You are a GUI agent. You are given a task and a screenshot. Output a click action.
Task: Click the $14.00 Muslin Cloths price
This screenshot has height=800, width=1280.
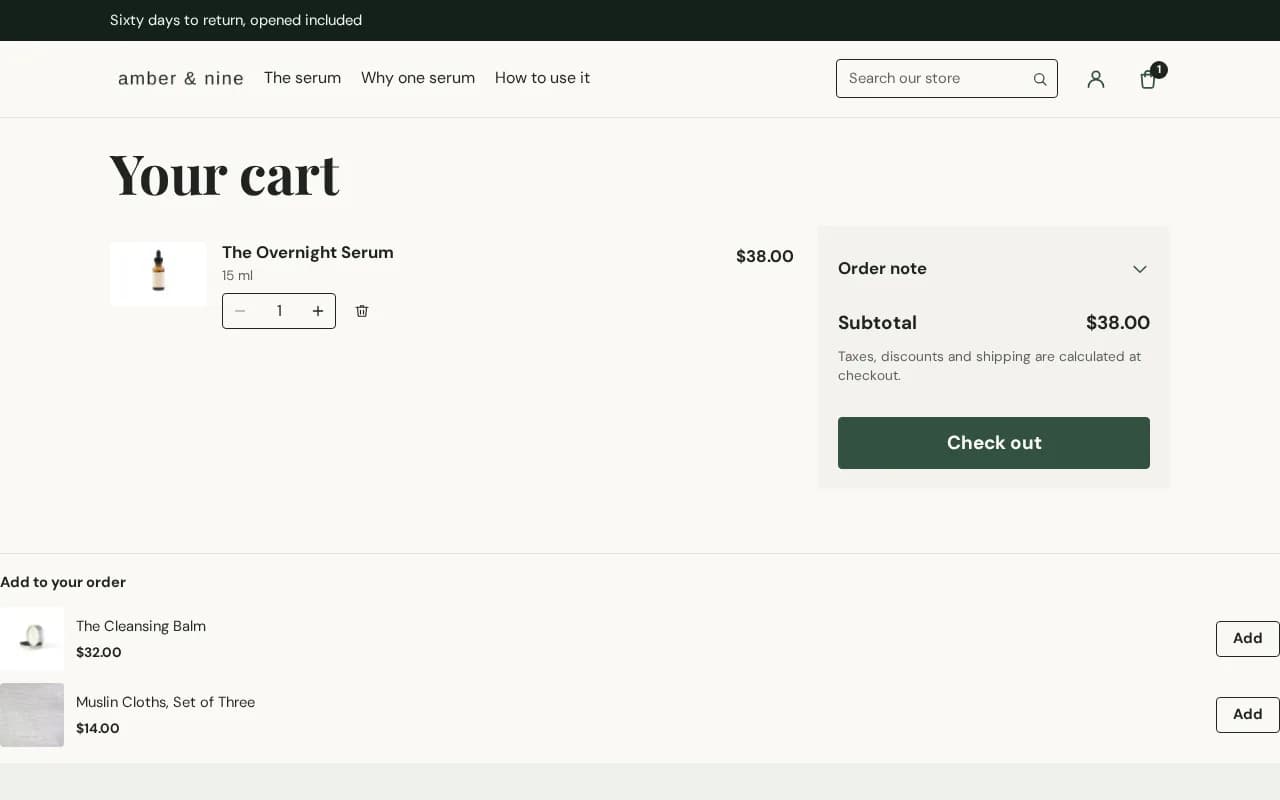point(98,729)
